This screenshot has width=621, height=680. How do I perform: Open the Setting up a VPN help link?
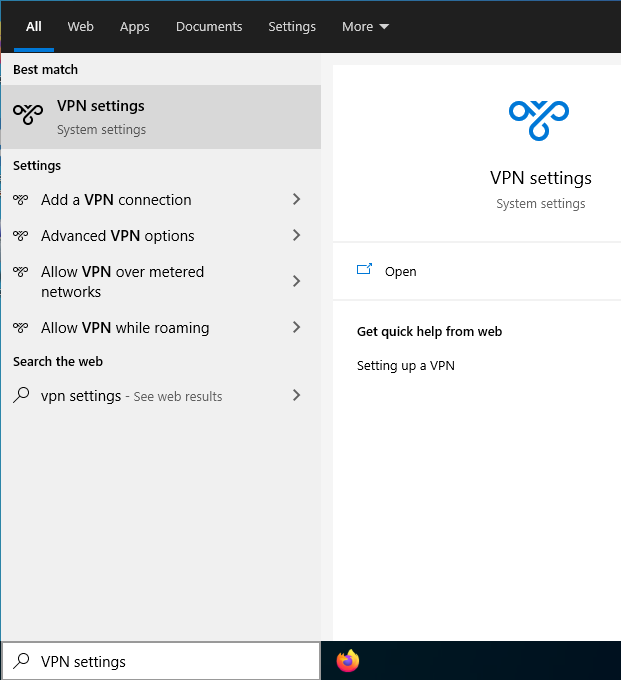tap(405, 366)
